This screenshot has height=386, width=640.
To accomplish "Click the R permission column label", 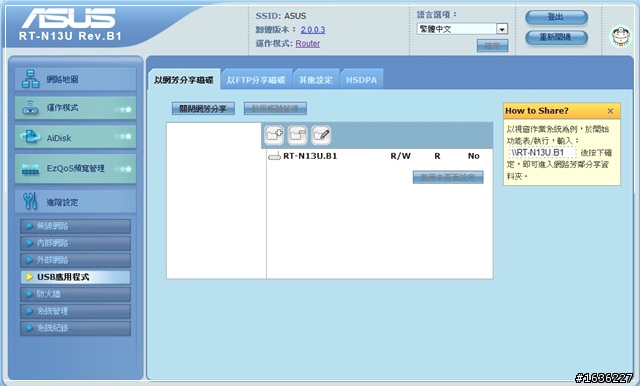I will (437, 156).
